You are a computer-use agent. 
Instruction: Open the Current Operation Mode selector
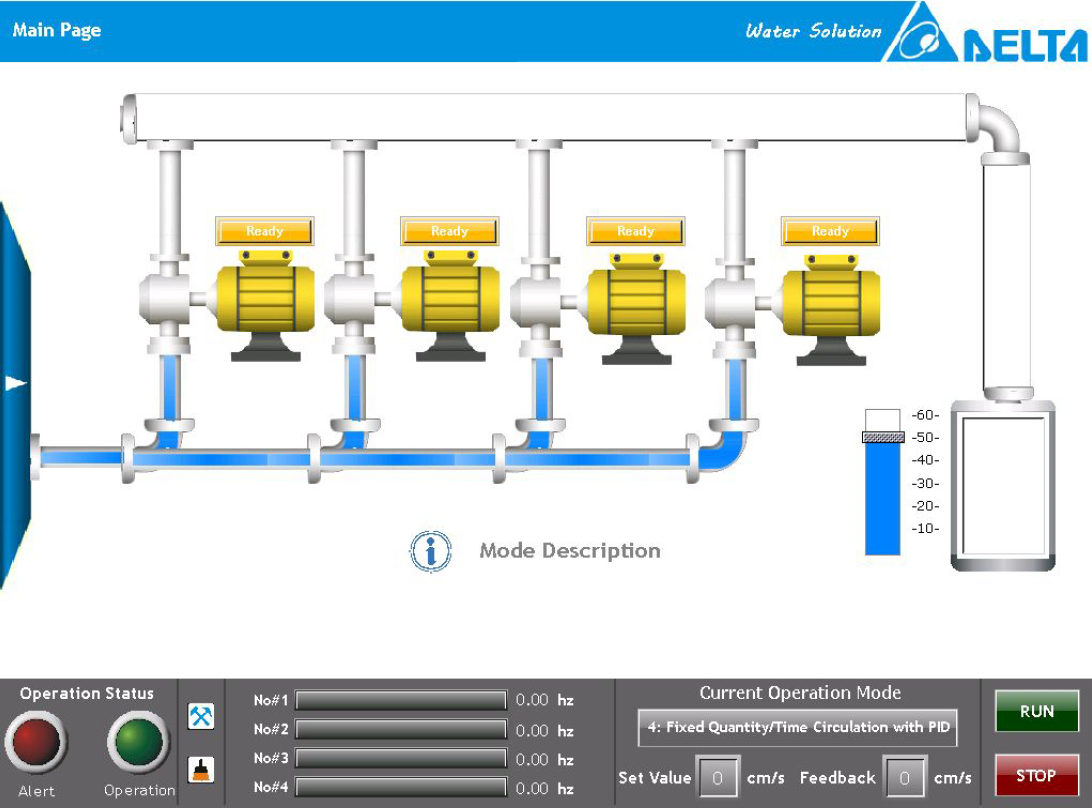[x=798, y=728]
